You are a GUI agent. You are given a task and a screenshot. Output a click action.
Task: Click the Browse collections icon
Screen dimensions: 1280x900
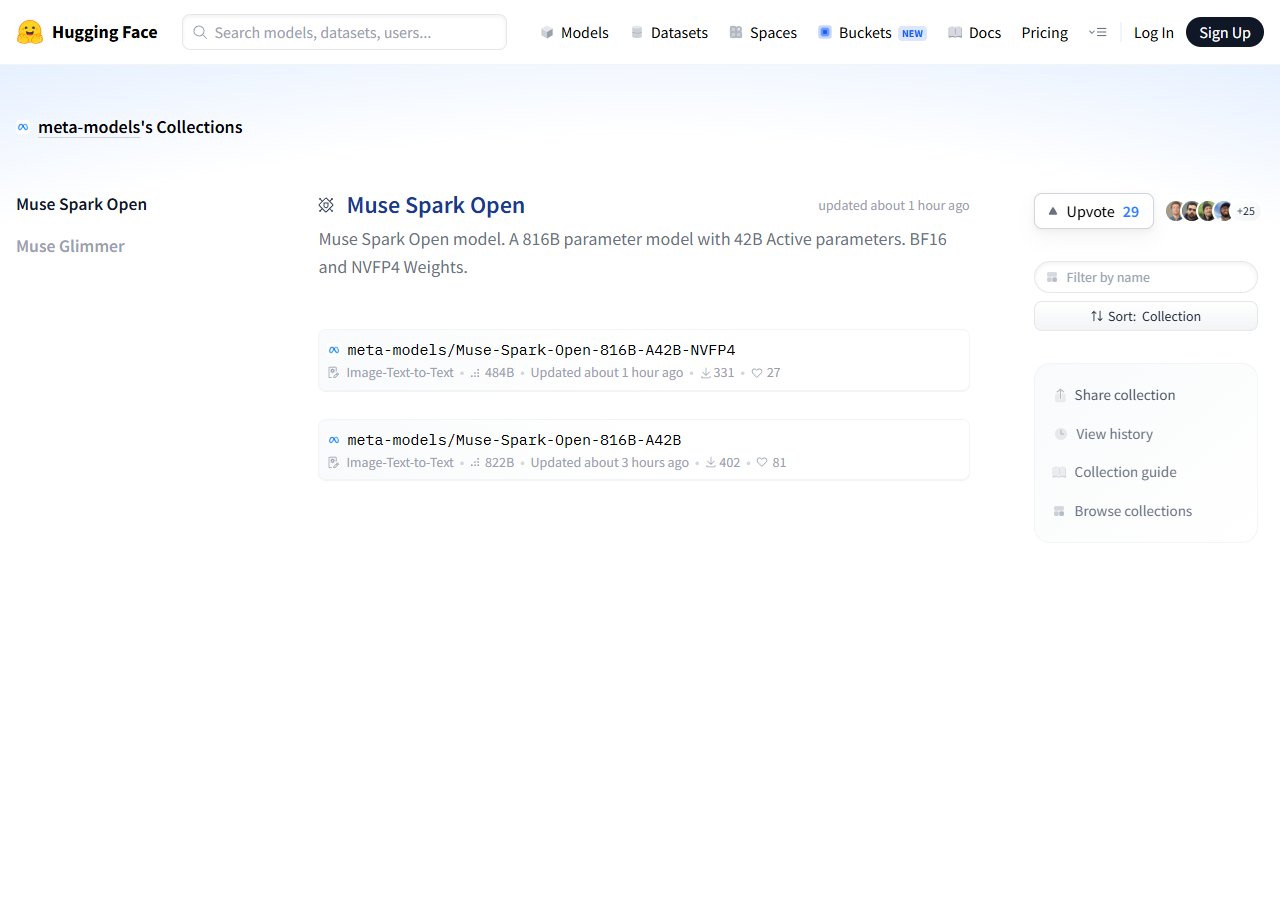(x=1059, y=511)
